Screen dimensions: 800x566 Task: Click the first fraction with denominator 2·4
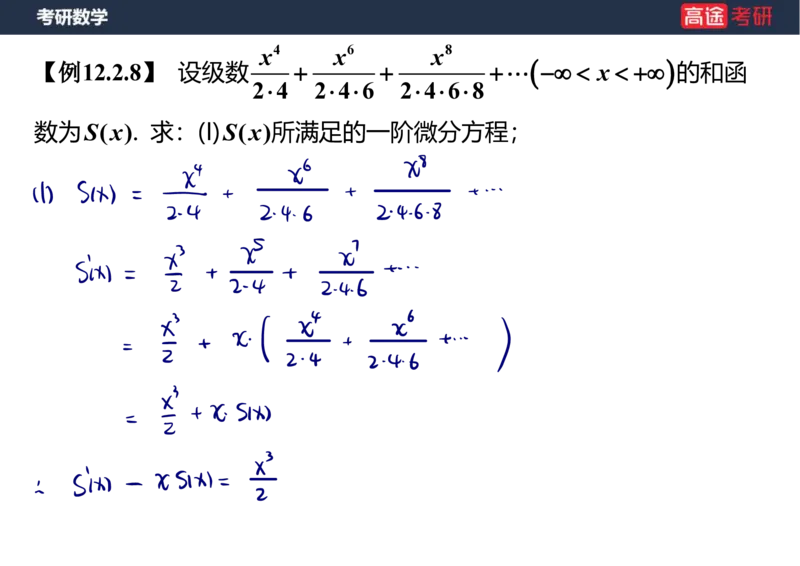click(184, 194)
